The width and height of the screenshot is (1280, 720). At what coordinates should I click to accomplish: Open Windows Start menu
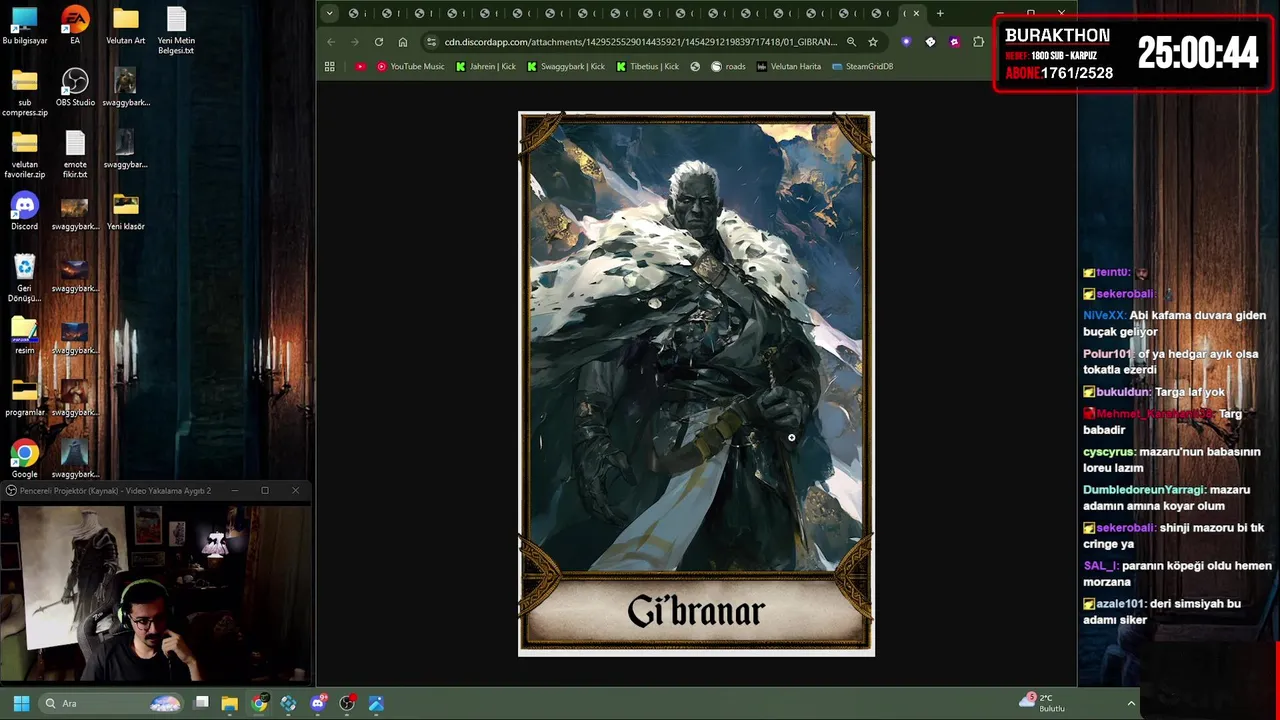click(x=21, y=703)
